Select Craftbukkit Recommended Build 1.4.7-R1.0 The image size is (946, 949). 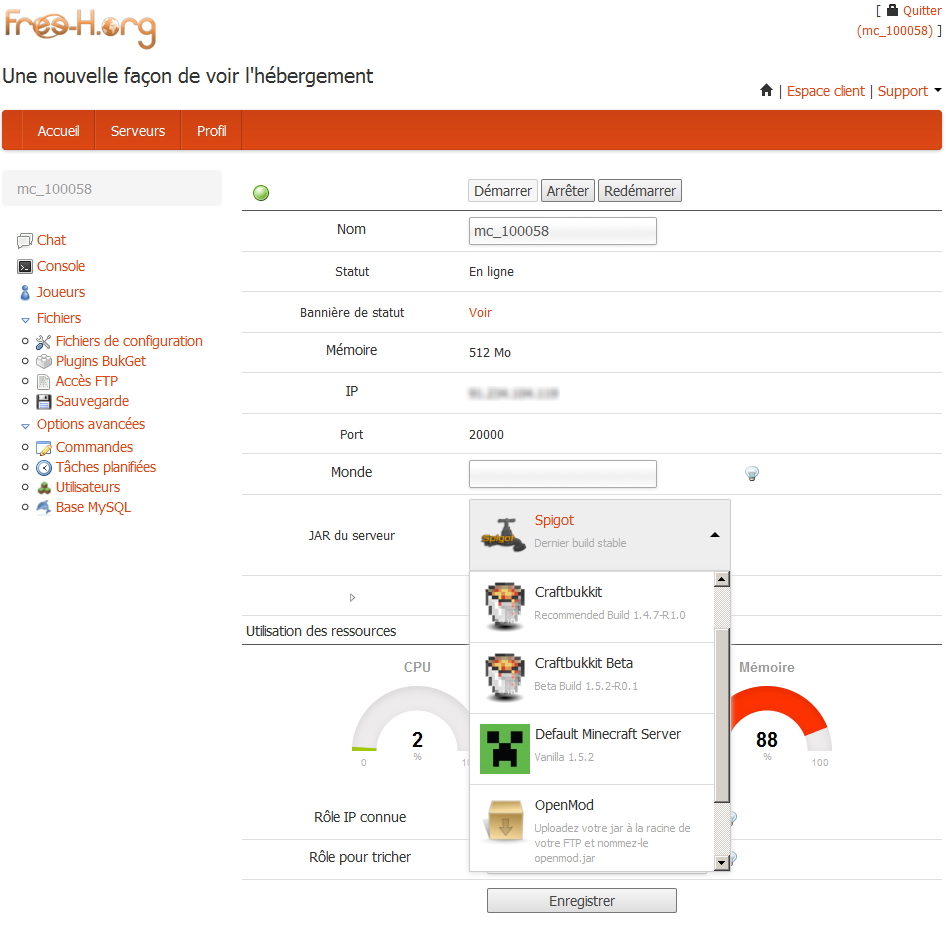592,606
